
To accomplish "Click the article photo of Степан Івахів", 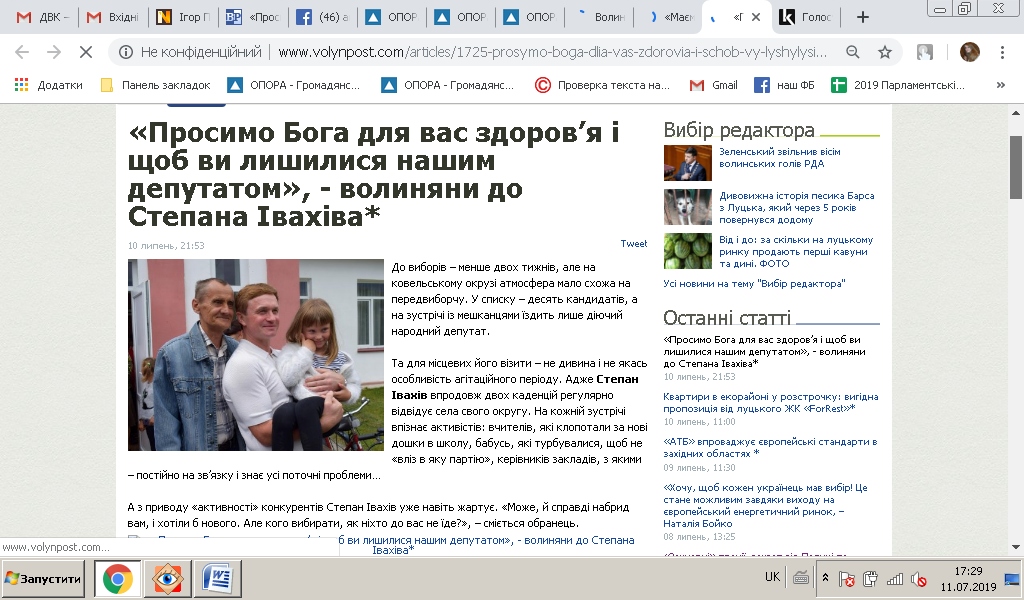I will [x=255, y=355].
